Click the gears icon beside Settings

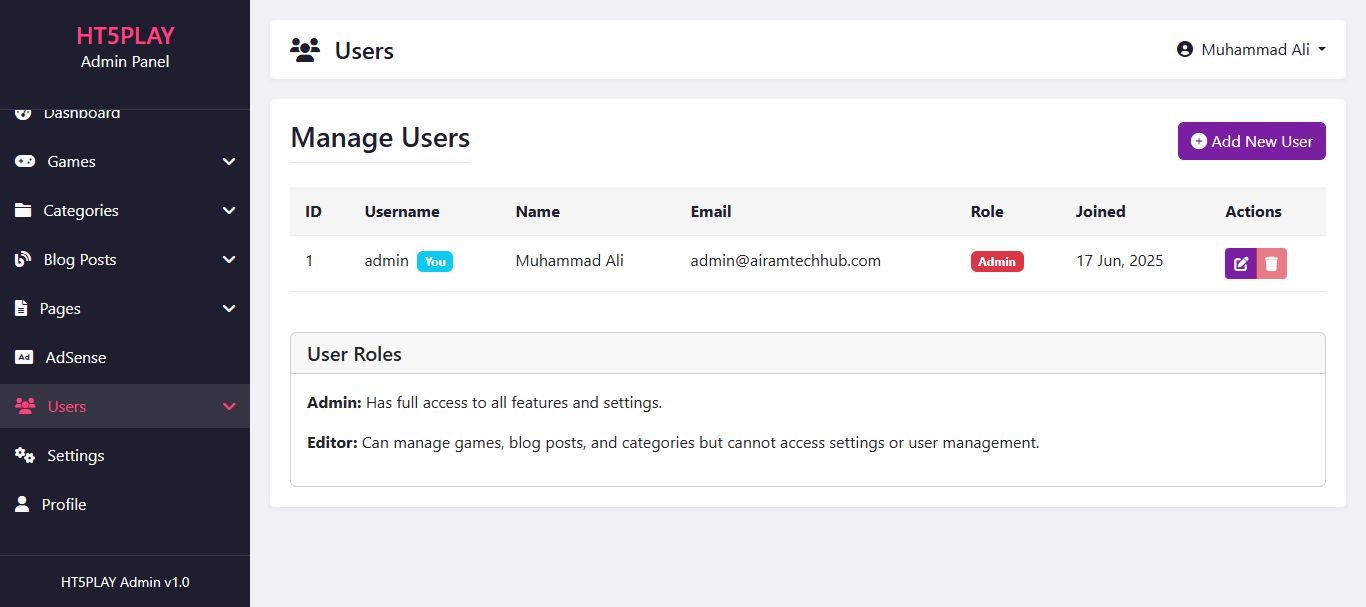(25, 455)
